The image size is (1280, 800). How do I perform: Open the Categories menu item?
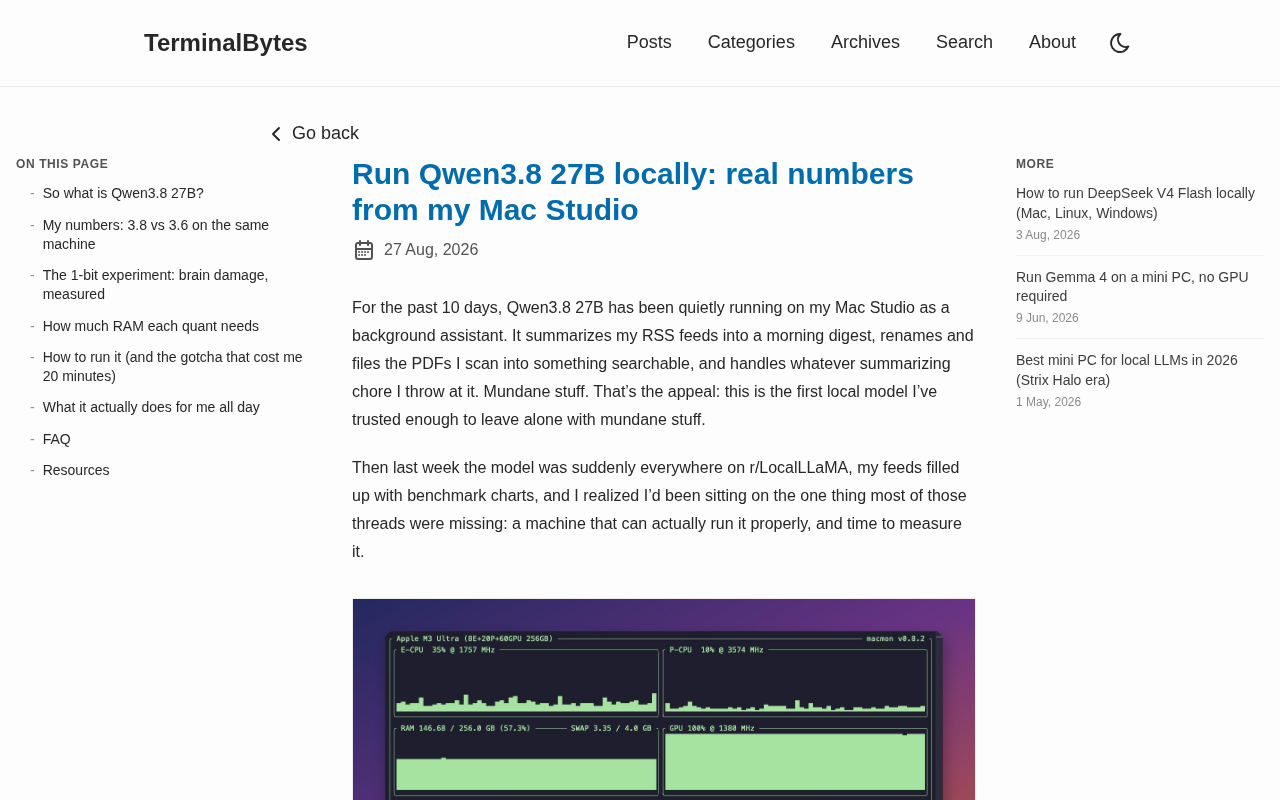[751, 42]
